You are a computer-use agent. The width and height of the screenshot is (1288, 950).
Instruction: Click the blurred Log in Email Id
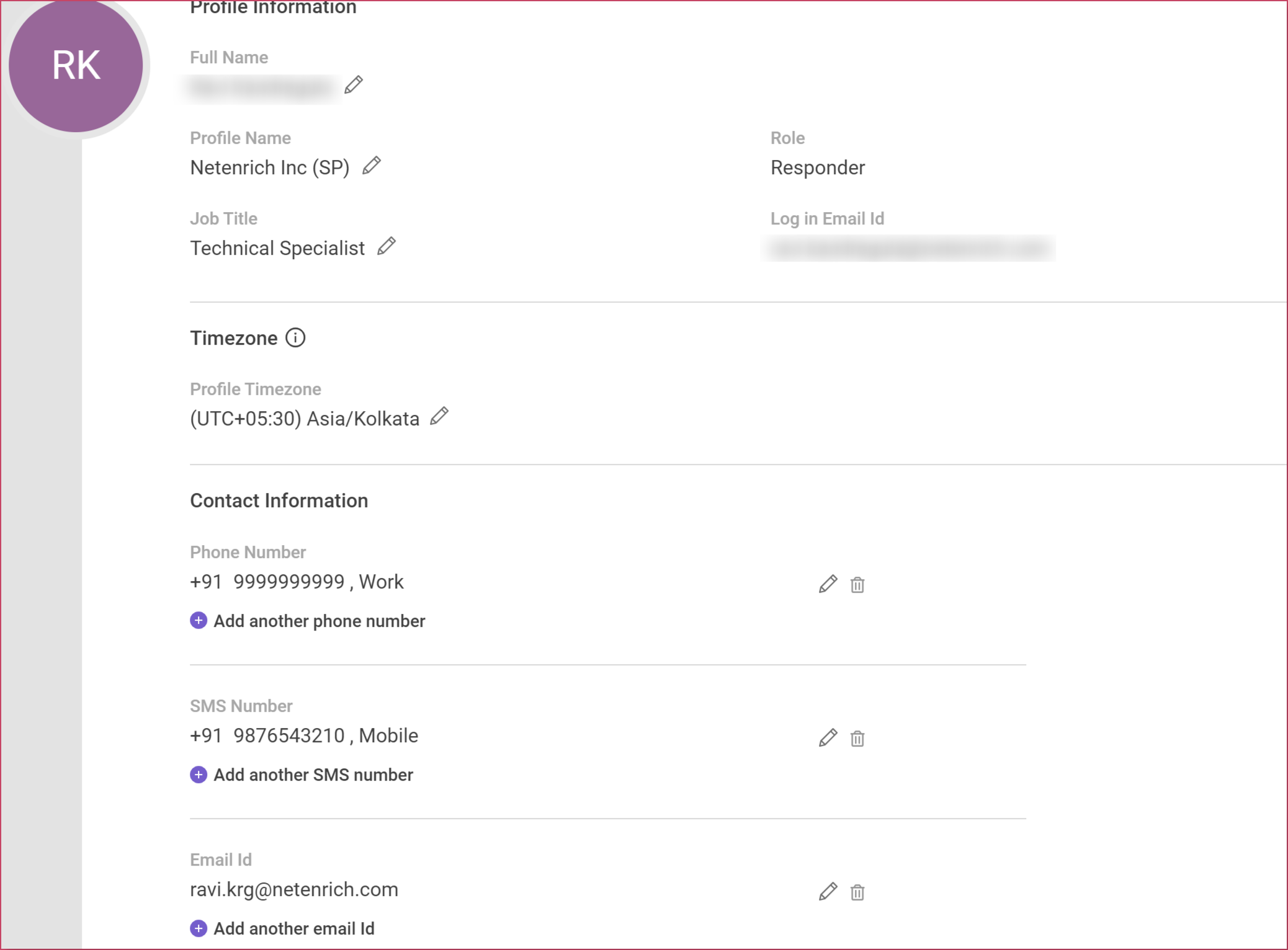pos(909,249)
